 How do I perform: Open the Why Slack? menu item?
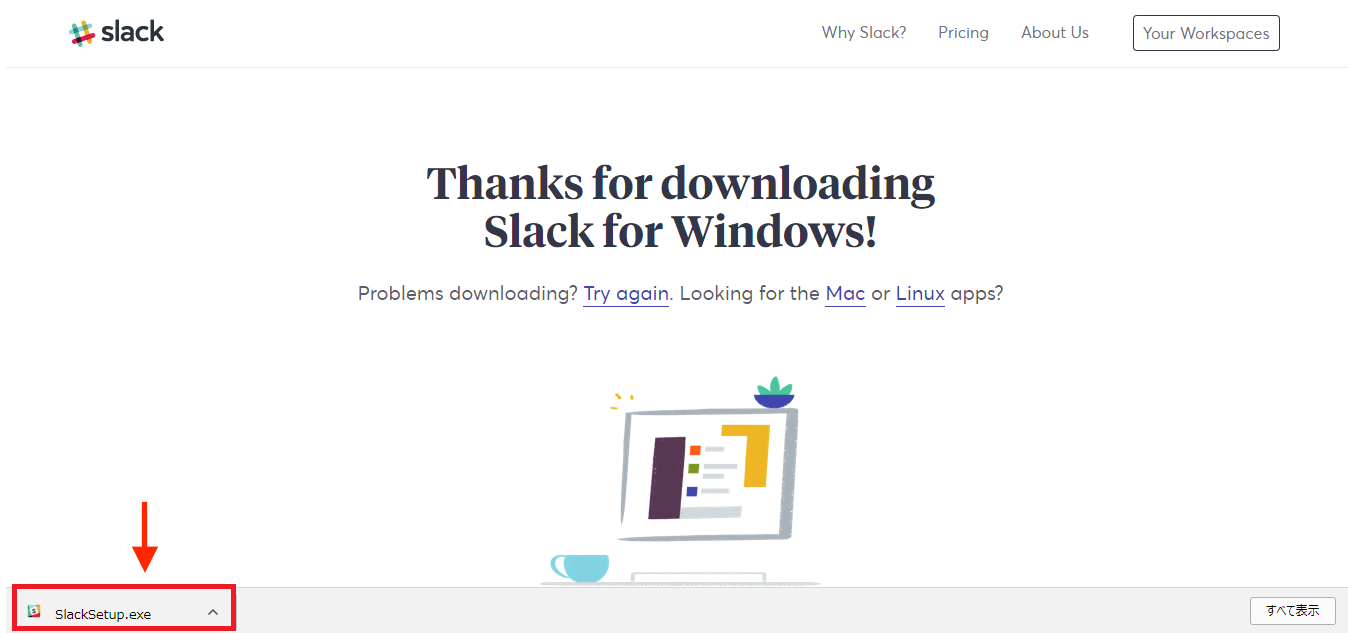863,32
